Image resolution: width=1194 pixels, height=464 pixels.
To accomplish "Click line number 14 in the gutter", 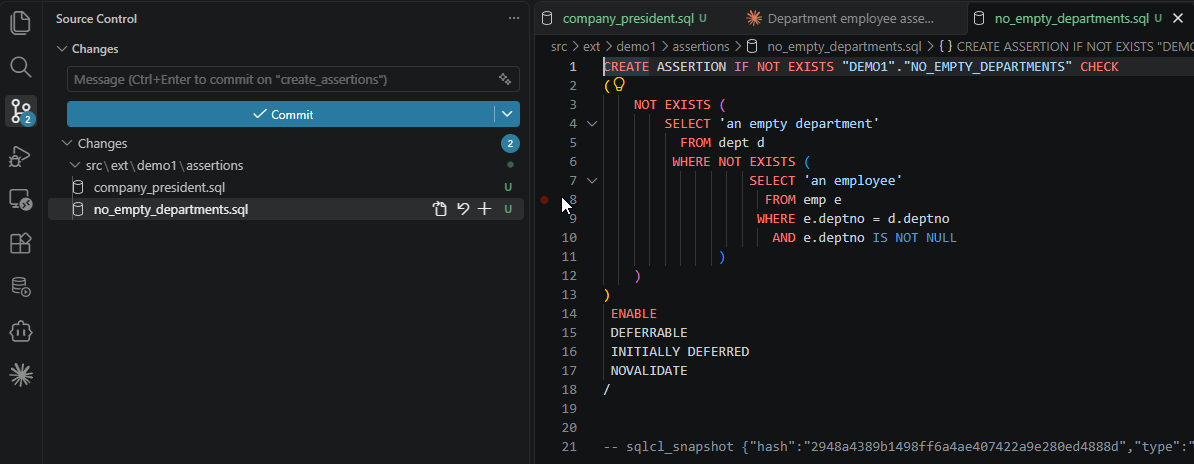I will [569, 314].
